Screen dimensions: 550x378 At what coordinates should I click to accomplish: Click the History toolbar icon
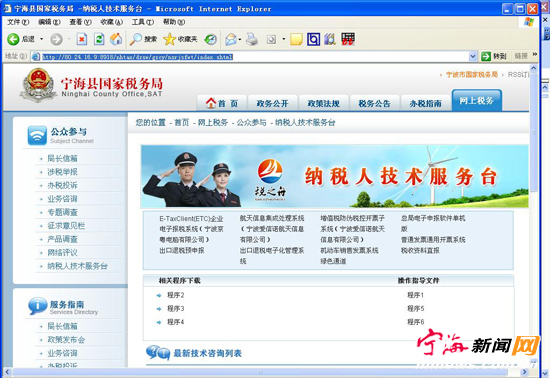(210, 39)
